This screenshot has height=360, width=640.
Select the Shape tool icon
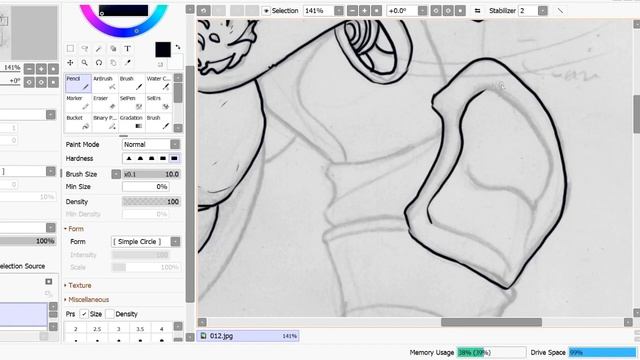coord(113,49)
